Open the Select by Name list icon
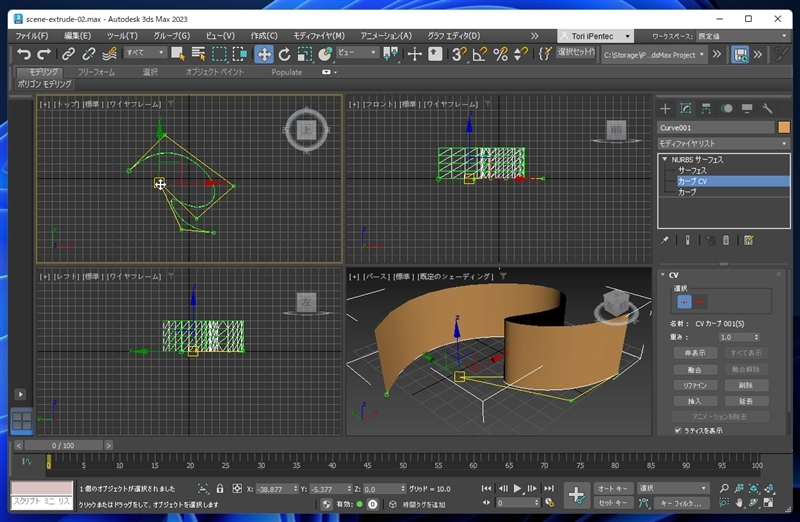This screenshot has height=522, width=800. (x=198, y=54)
